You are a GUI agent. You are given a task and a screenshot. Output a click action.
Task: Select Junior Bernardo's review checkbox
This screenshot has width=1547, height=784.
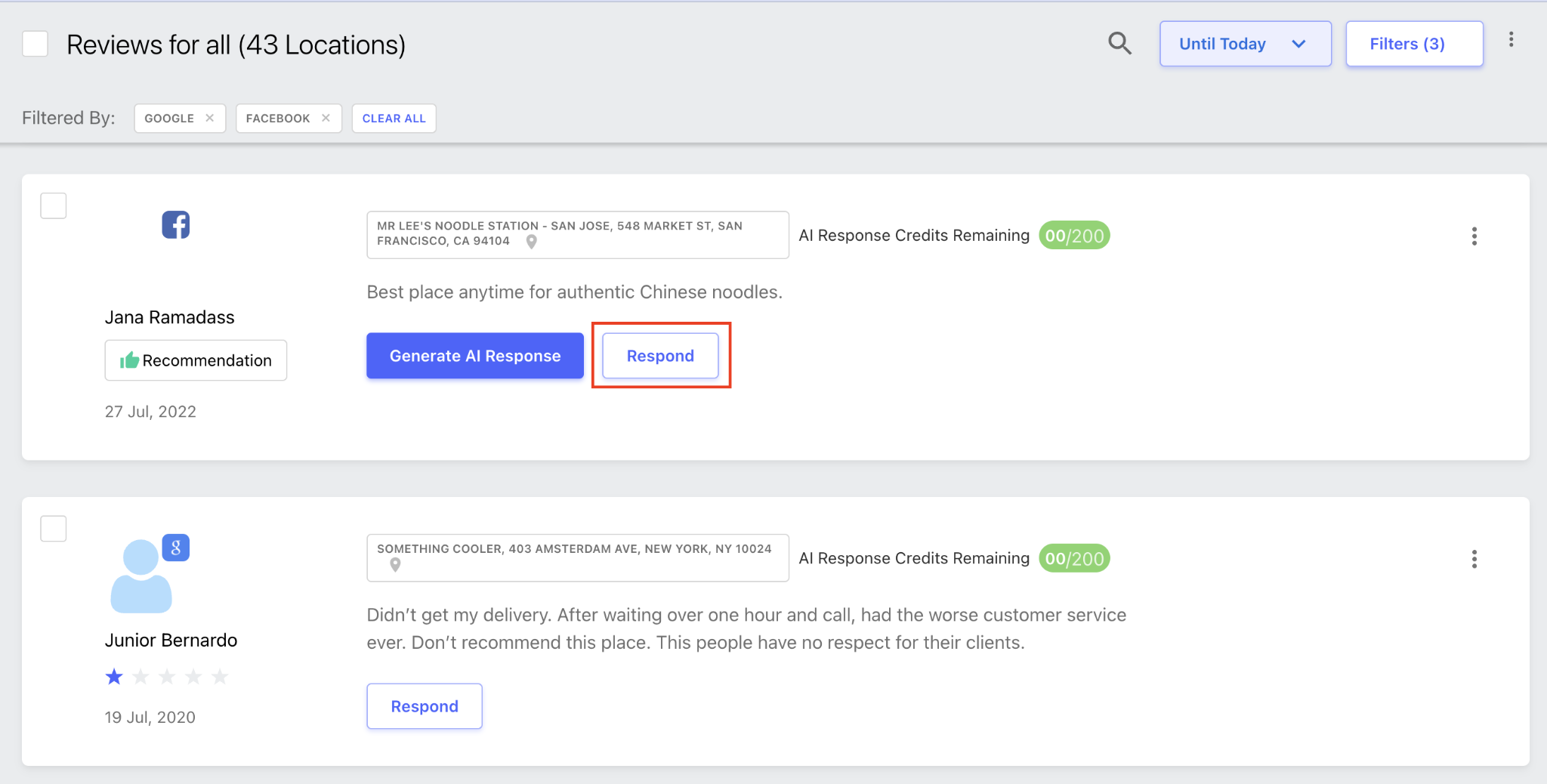point(53,529)
